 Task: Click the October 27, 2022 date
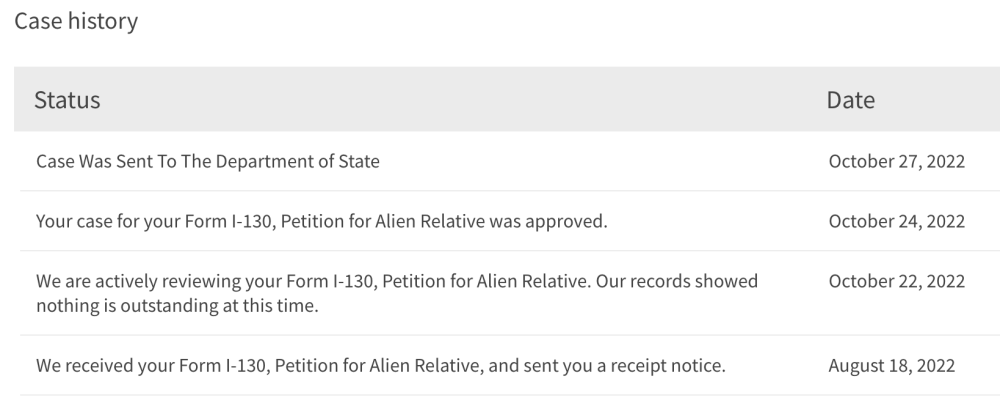coord(896,161)
